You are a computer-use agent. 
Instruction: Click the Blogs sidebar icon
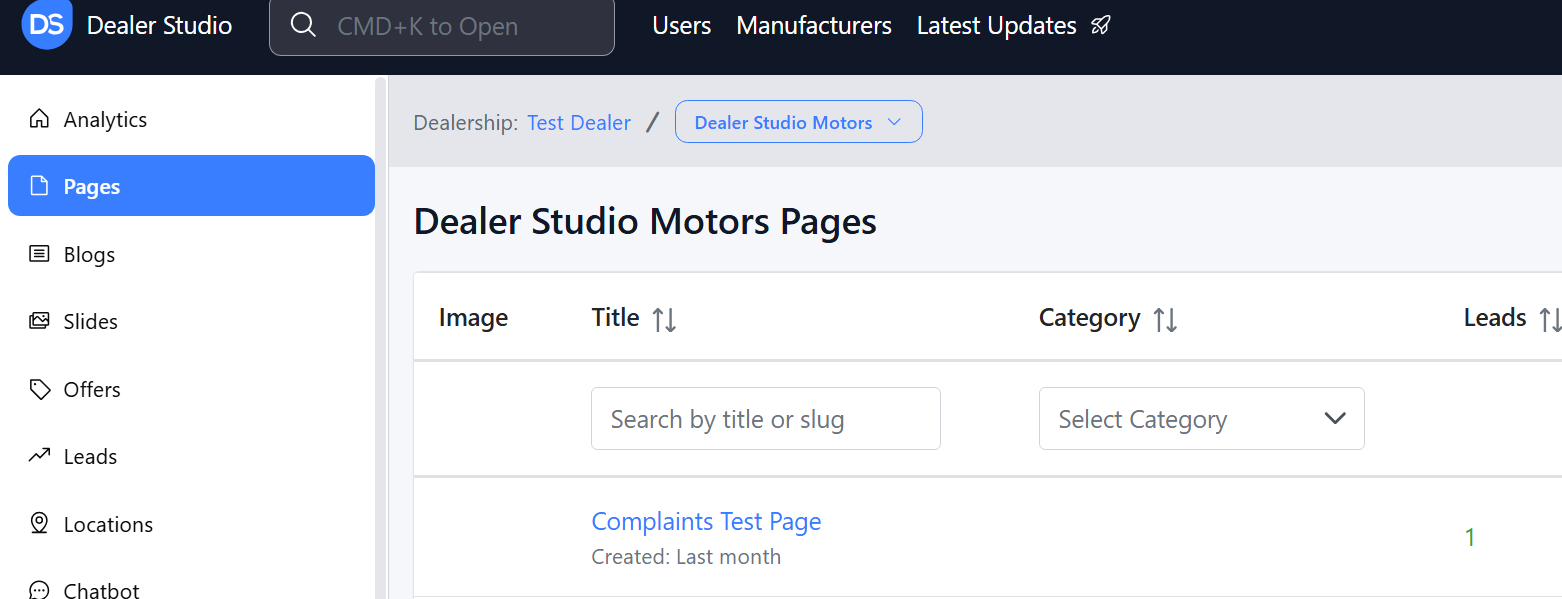(39, 254)
